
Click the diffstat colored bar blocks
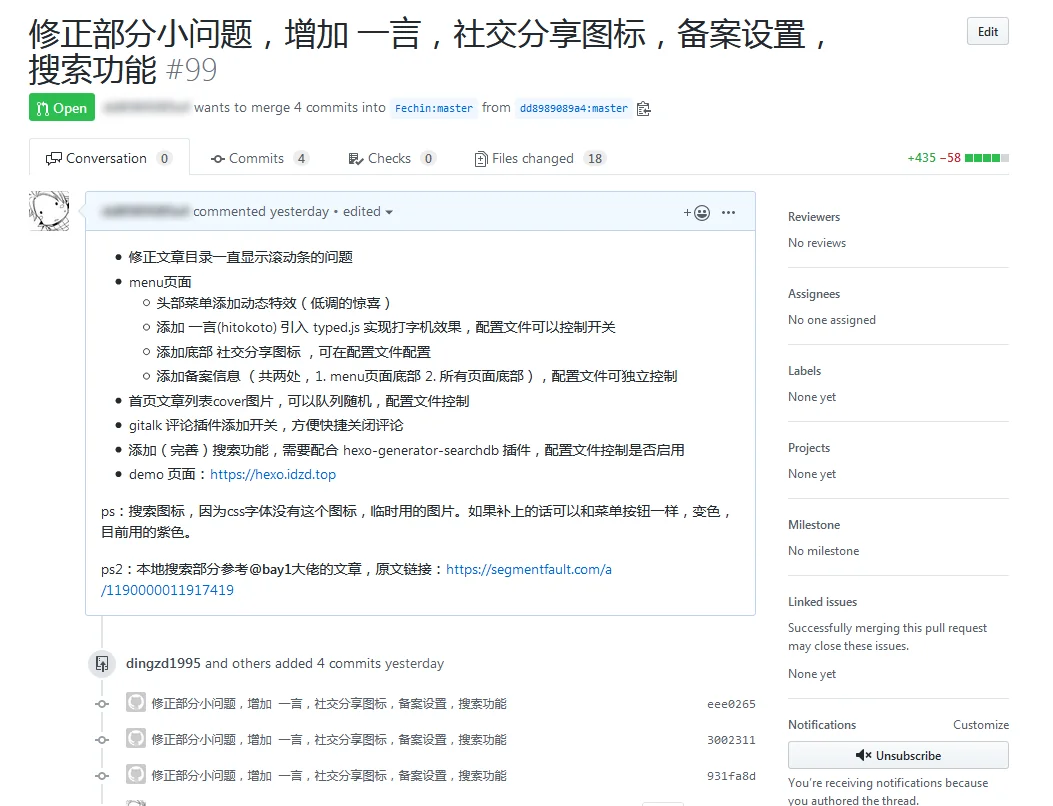click(987, 158)
